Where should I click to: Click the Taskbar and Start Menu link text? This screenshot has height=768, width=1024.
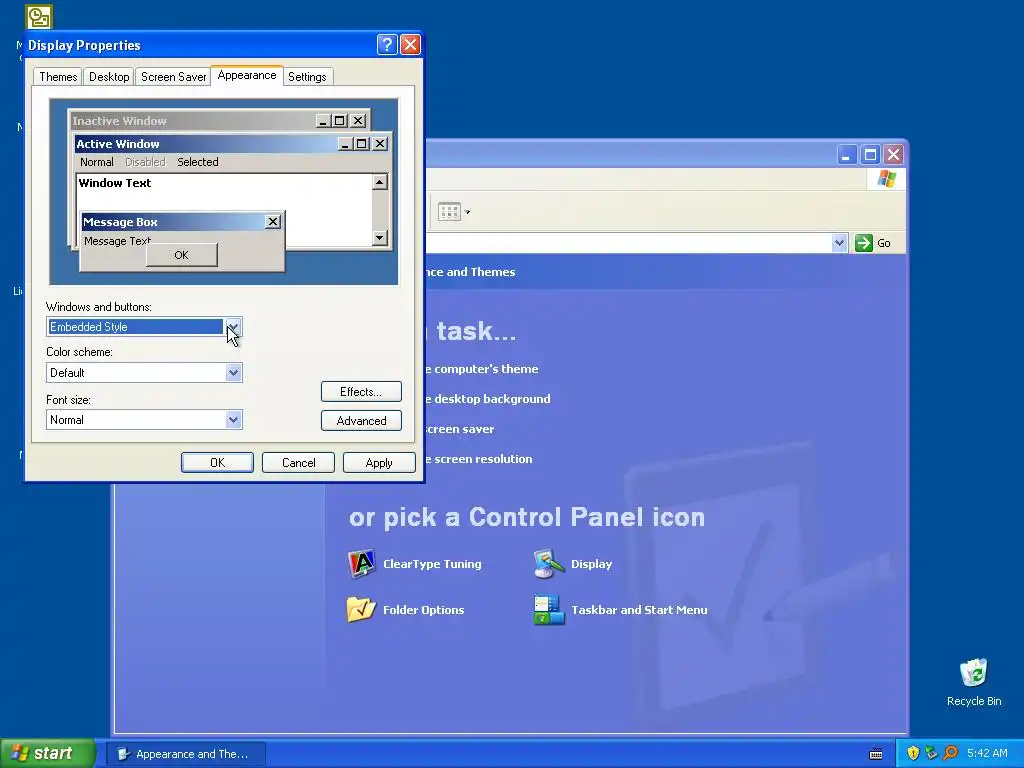tap(639, 609)
